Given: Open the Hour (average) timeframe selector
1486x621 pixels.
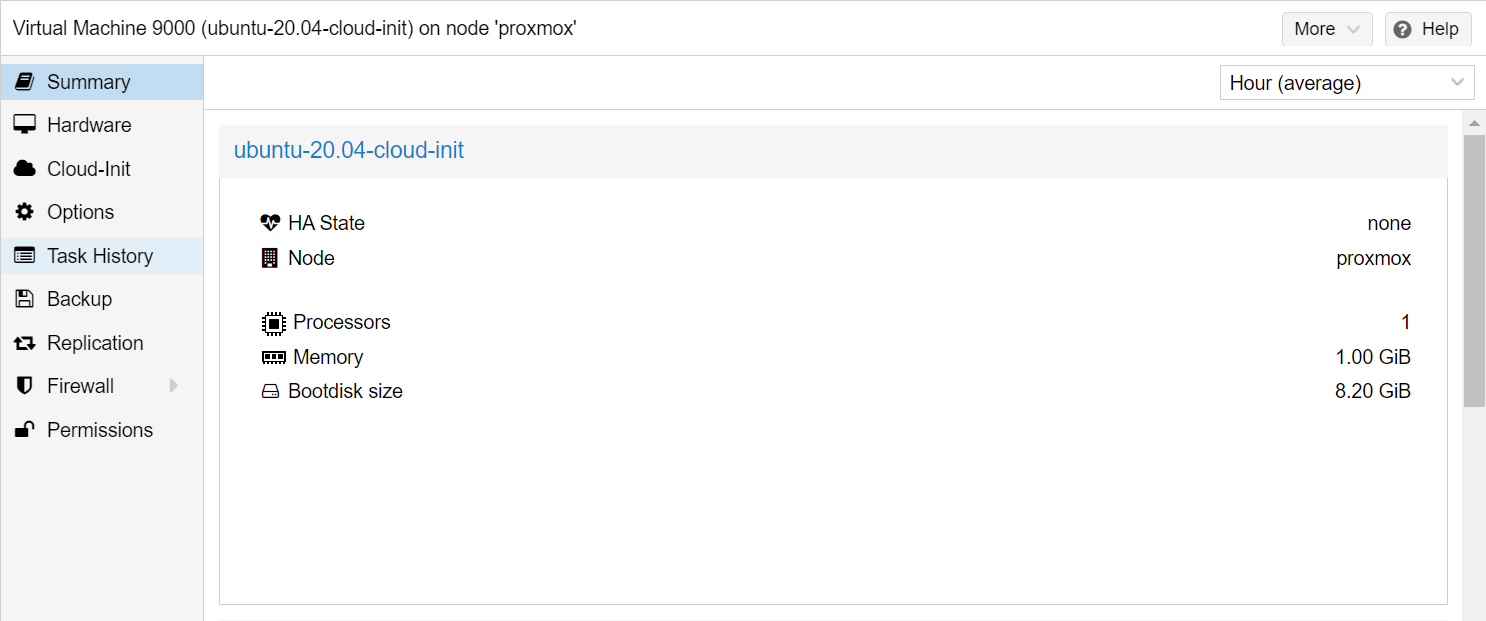Looking at the screenshot, I should coord(1346,83).
